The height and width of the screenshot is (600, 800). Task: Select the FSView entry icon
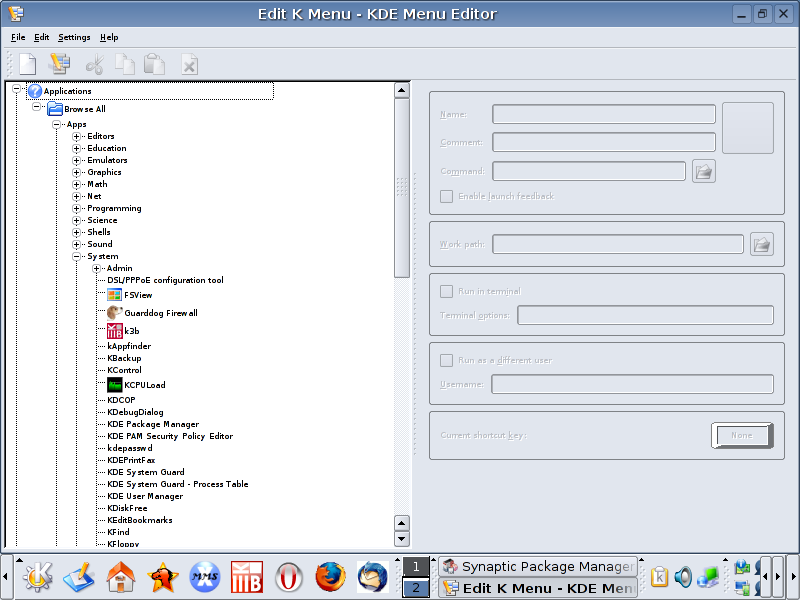tap(115, 295)
